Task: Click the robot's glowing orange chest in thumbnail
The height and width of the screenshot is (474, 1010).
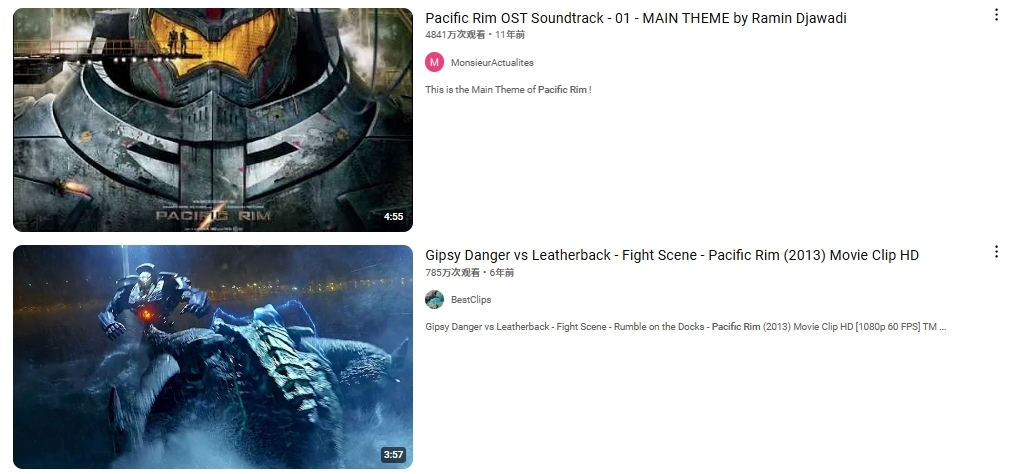Action: 146,314
